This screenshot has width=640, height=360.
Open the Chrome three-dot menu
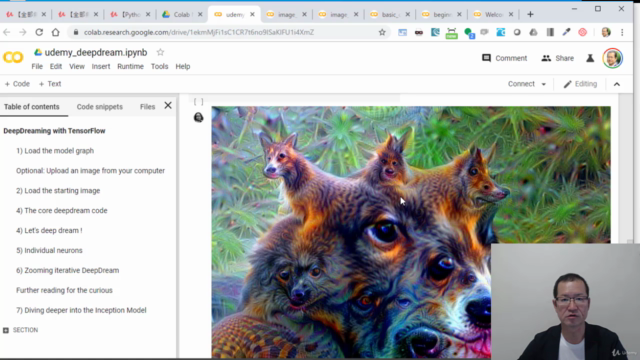tap(622, 32)
